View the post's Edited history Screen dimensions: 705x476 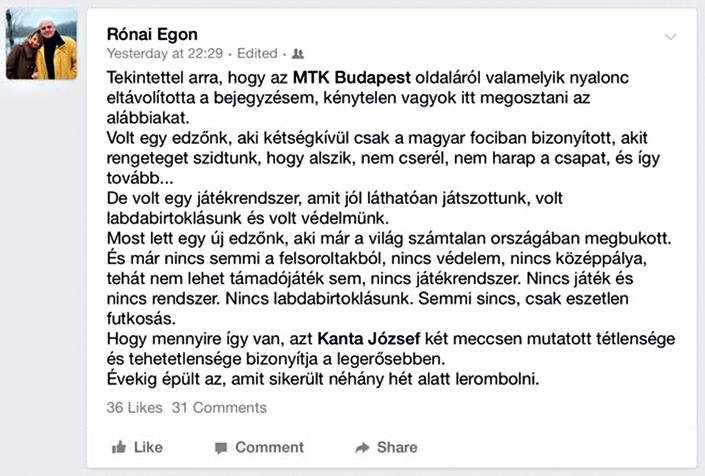(257, 53)
